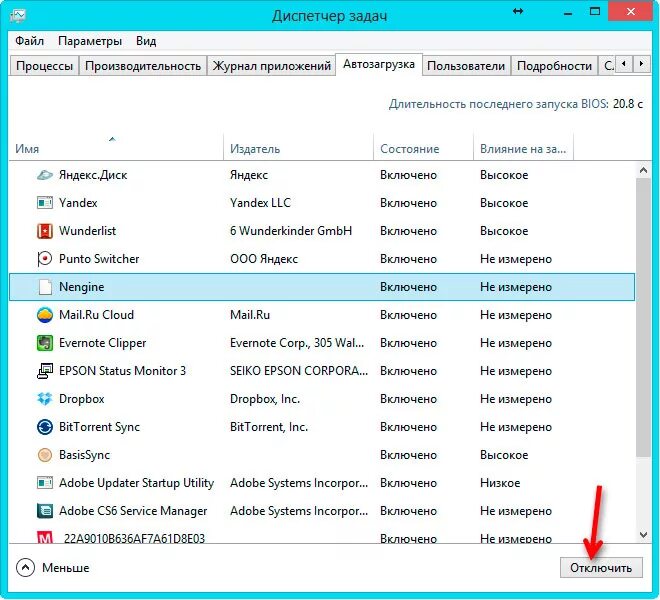660x600 pixels.
Task: Click the Меньше label
Action: click(66, 568)
